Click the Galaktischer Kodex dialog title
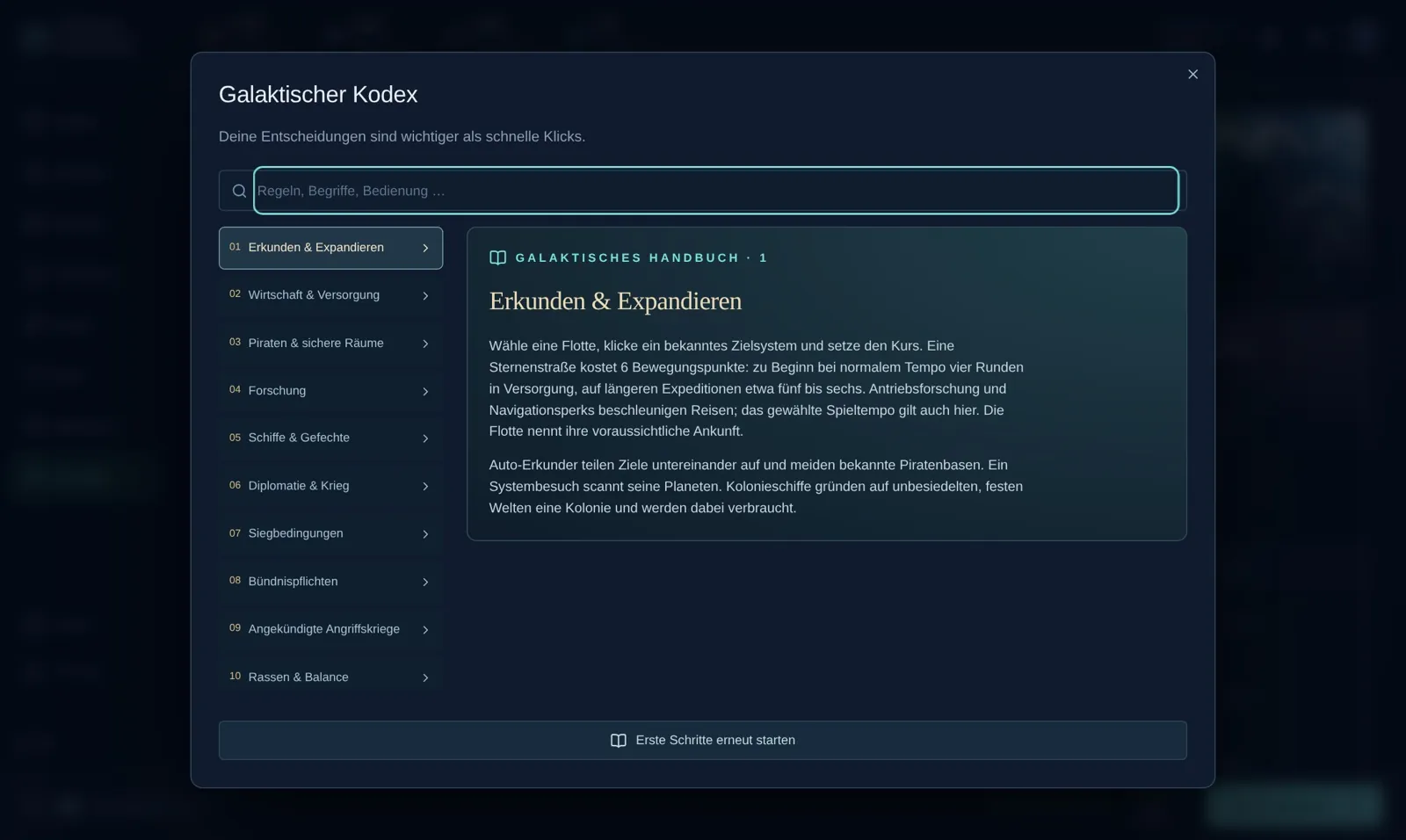 (318, 95)
